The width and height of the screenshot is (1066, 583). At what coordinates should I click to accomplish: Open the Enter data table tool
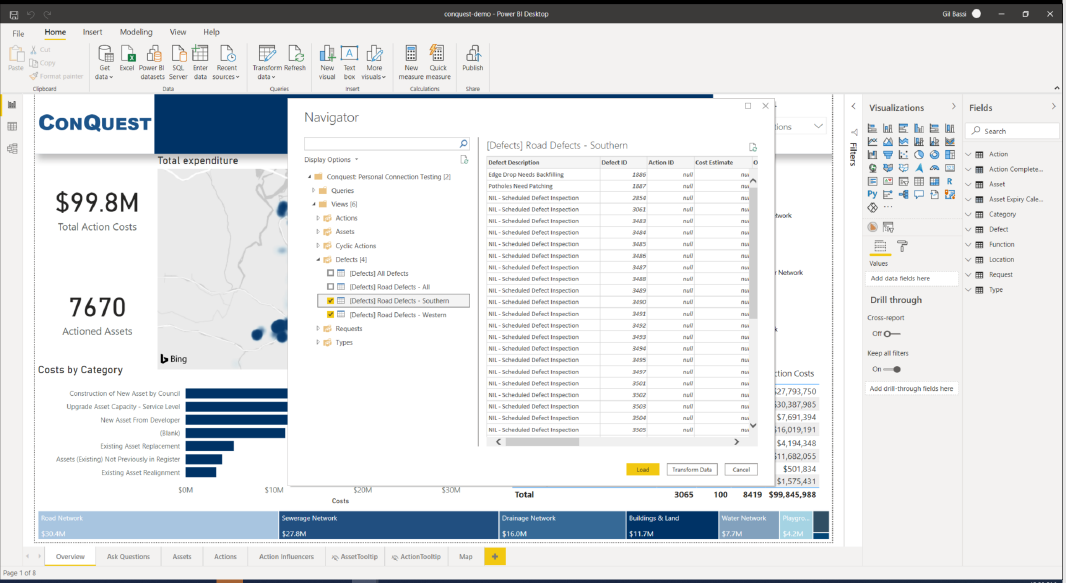[200, 63]
